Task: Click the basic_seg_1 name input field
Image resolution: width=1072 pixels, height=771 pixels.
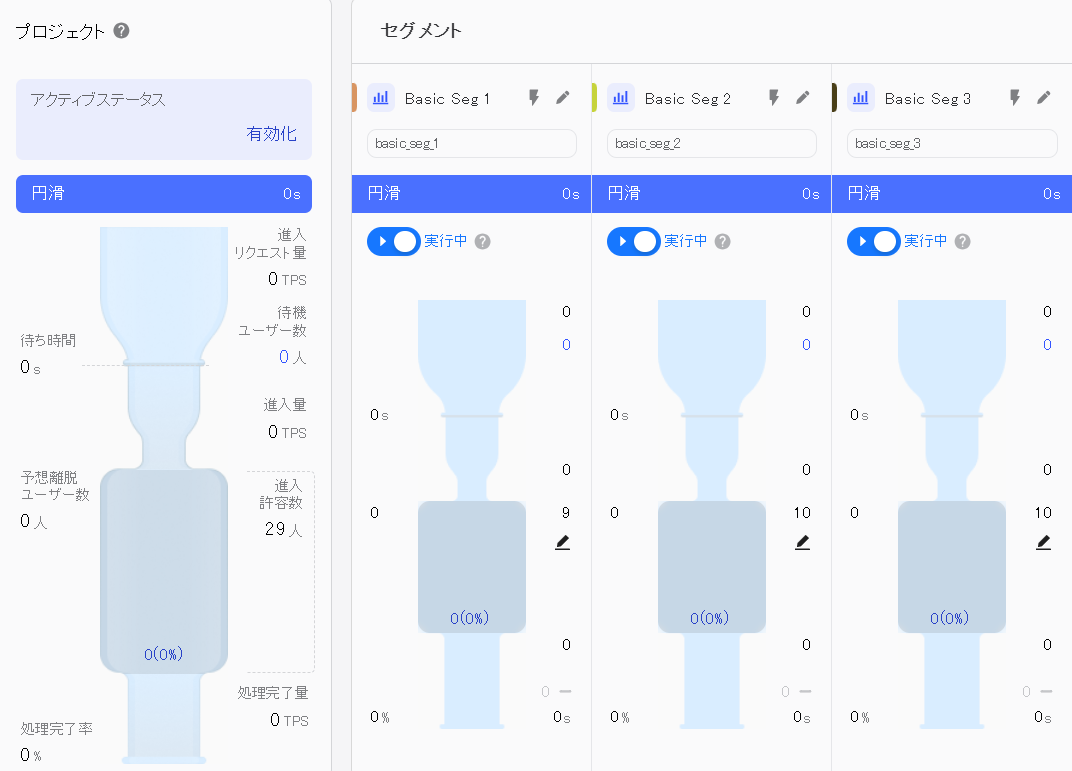Action: coord(471,143)
